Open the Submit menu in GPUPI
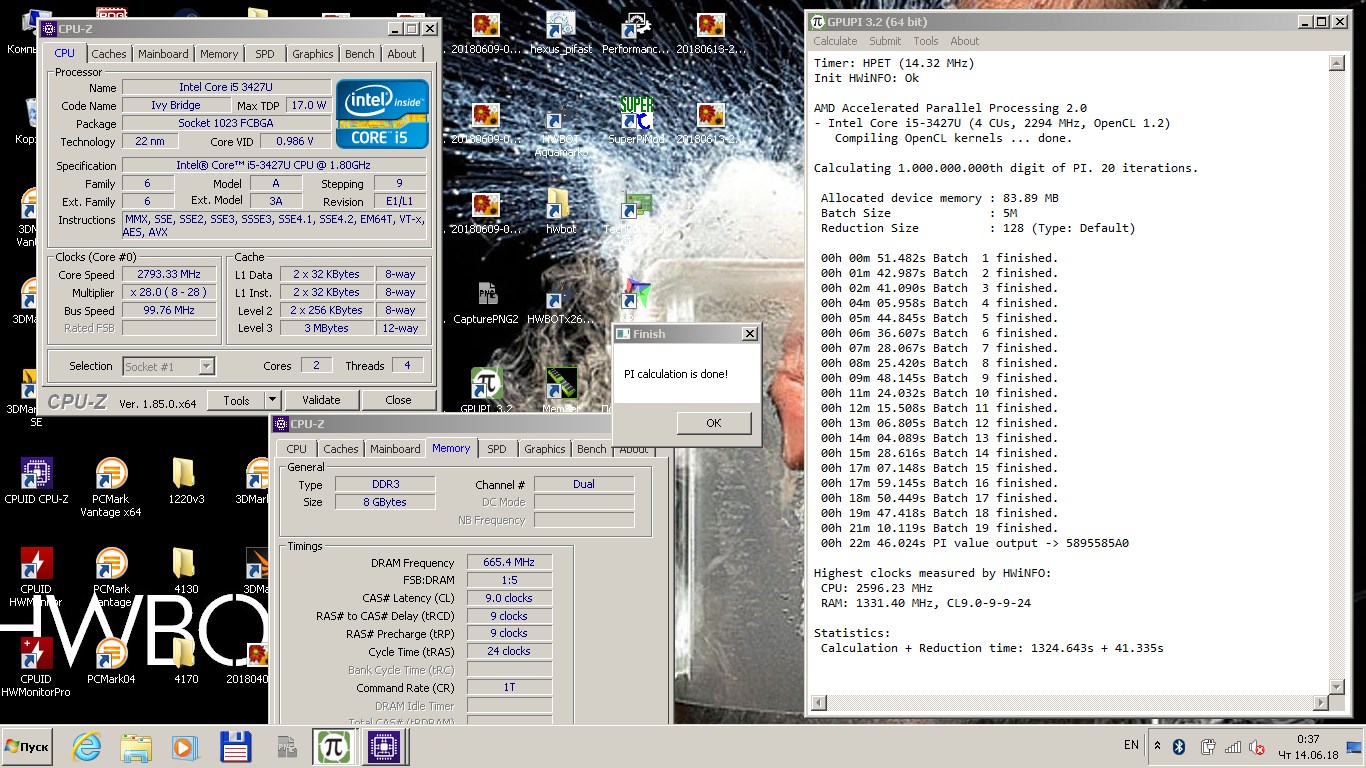Screen dimensions: 1366x768 click(x=885, y=41)
